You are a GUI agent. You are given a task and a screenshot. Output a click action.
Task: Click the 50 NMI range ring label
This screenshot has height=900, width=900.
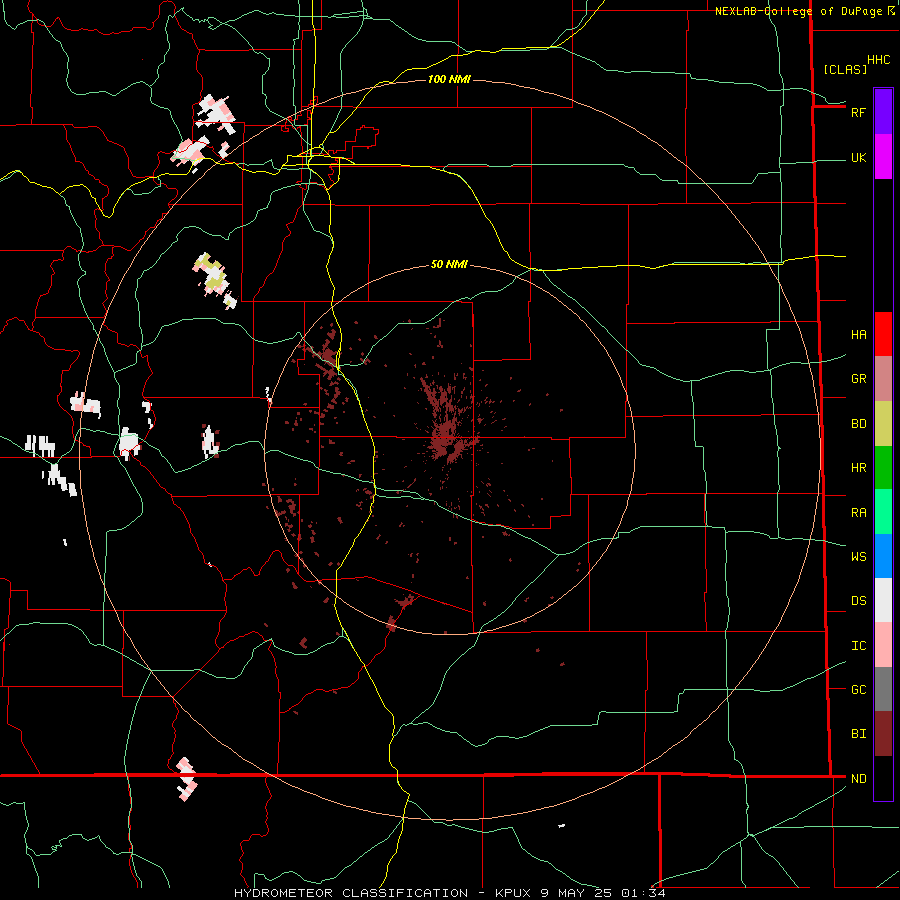(449, 264)
